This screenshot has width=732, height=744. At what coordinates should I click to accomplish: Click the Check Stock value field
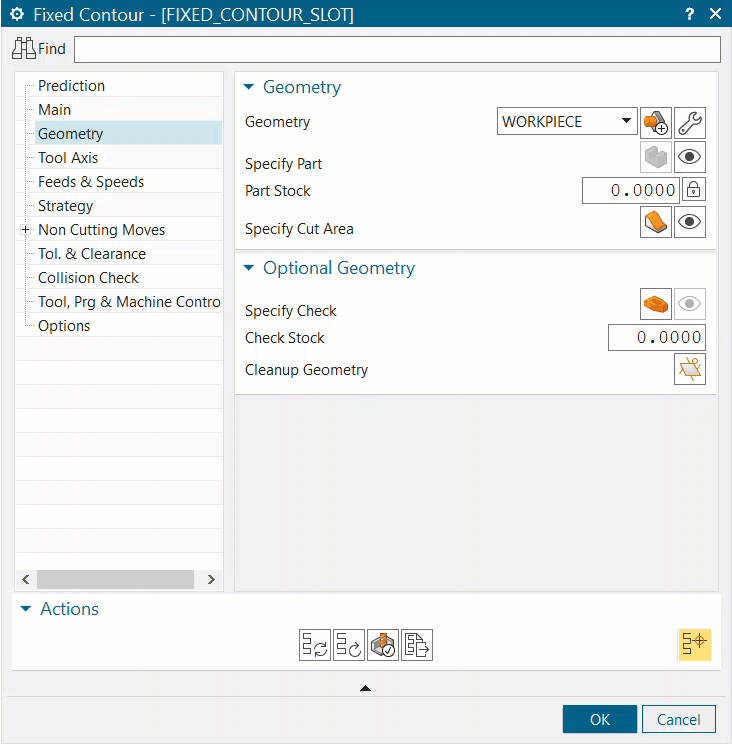point(657,337)
